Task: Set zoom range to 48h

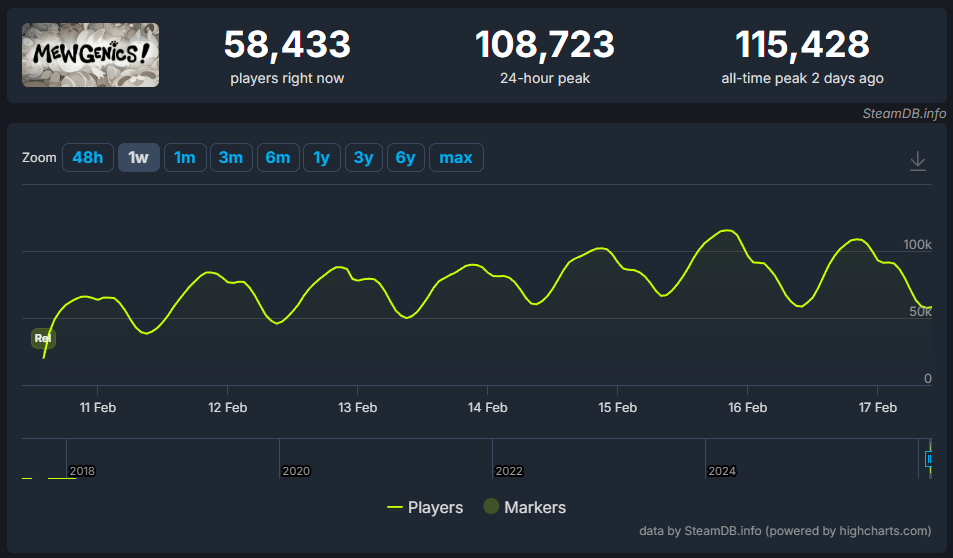Action: 88,157
